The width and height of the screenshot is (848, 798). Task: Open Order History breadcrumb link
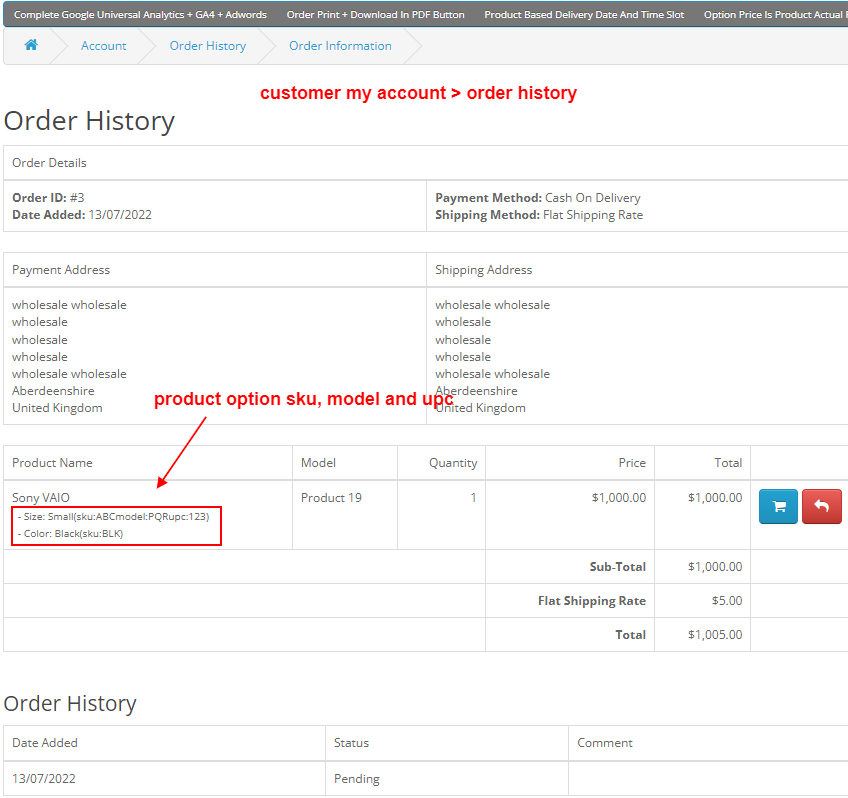(x=207, y=46)
